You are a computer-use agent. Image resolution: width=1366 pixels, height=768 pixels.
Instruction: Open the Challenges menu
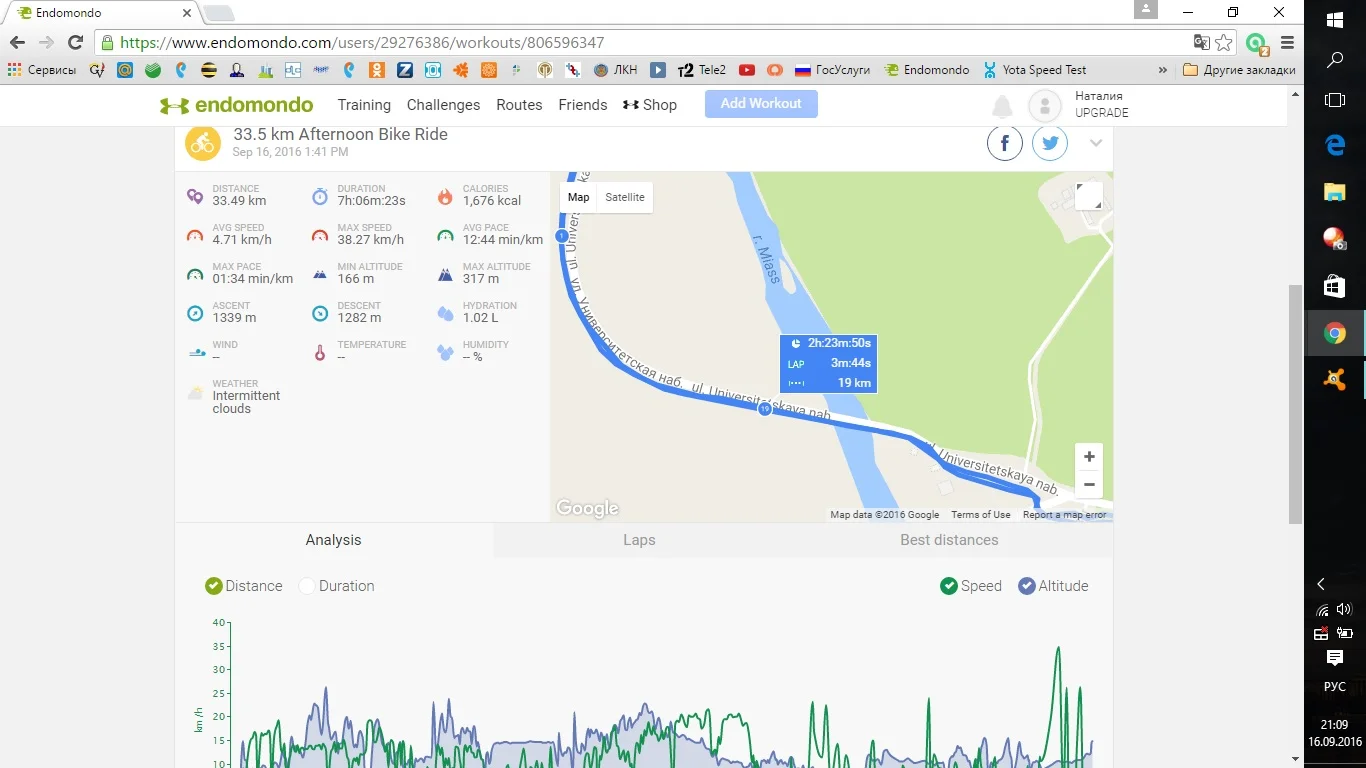pyautogui.click(x=443, y=105)
